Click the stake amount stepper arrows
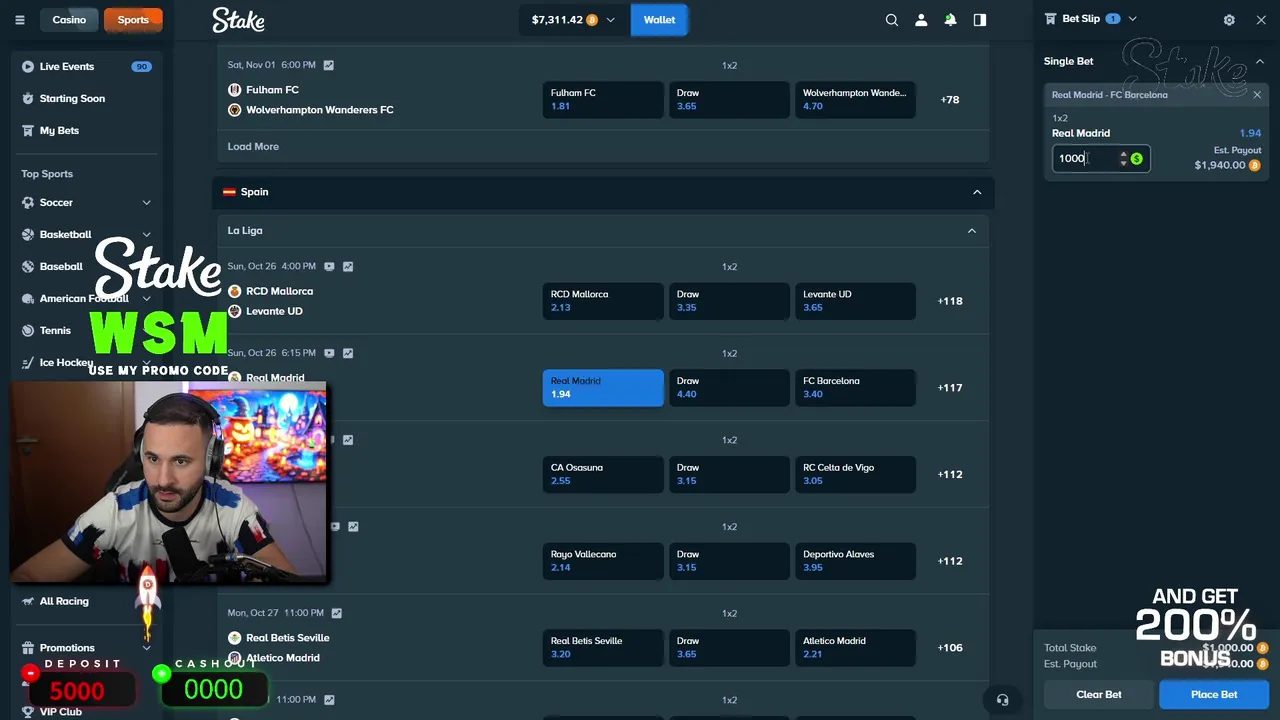The height and width of the screenshot is (720, 1280). 1123,159
